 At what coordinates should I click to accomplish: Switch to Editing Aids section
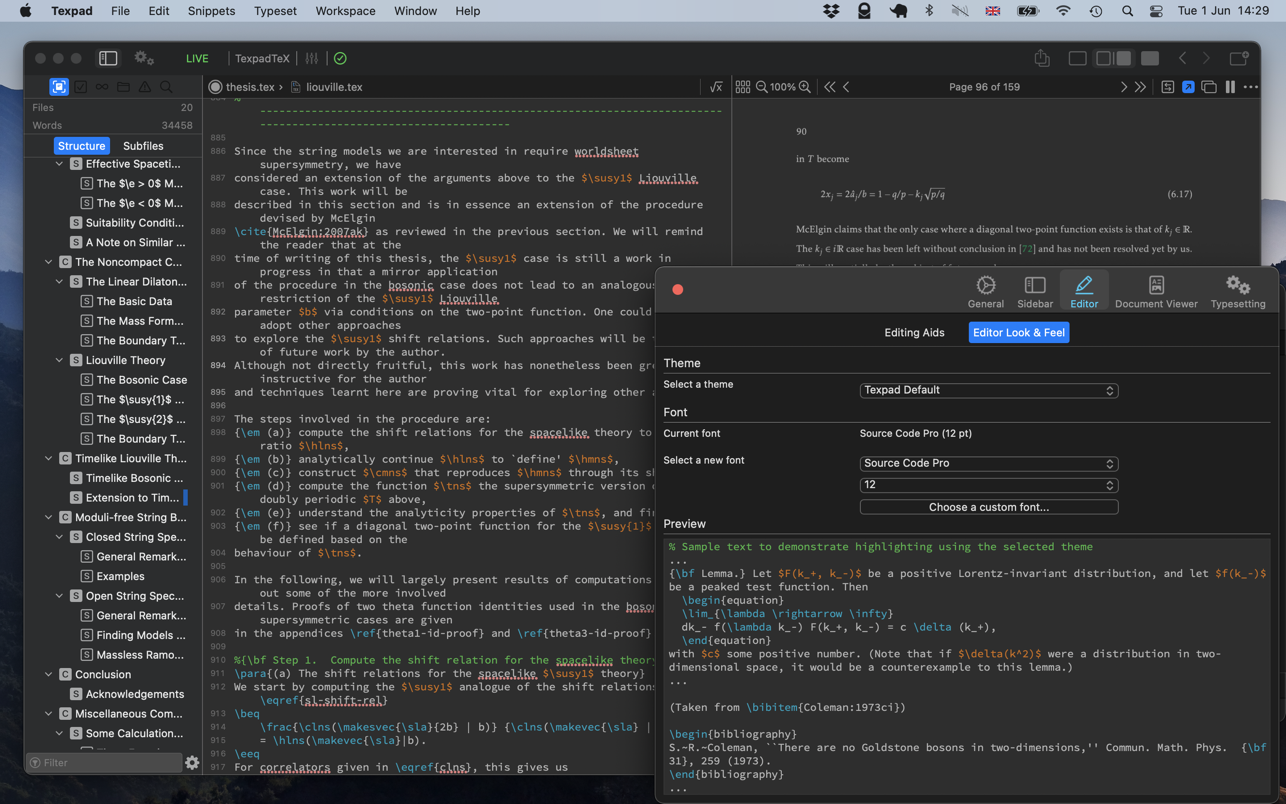point(914,332)
